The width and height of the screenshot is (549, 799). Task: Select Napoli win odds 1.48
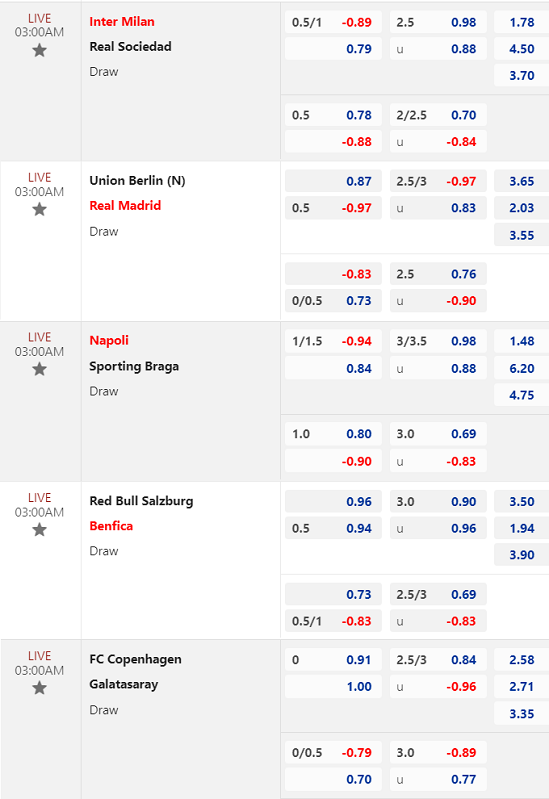521,341
